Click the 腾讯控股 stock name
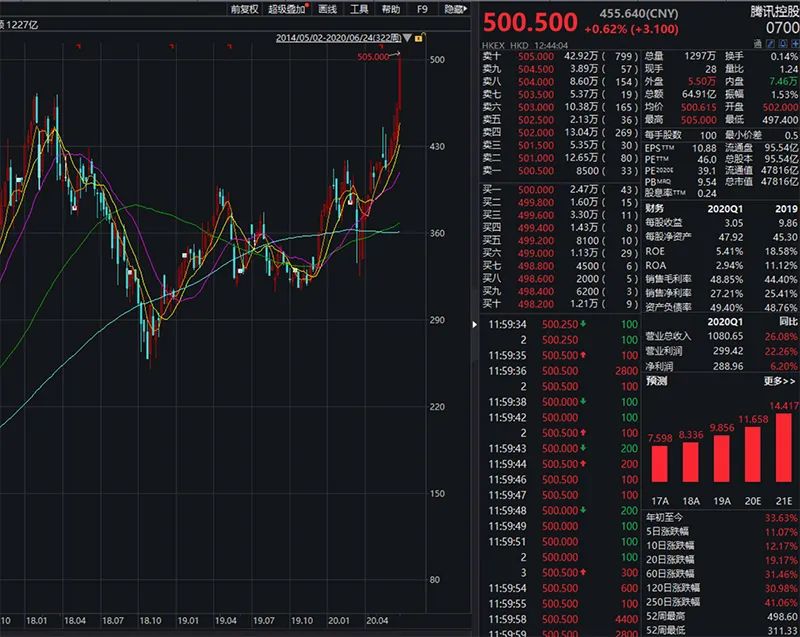The image size is (800, 637). tap(774, 12)
